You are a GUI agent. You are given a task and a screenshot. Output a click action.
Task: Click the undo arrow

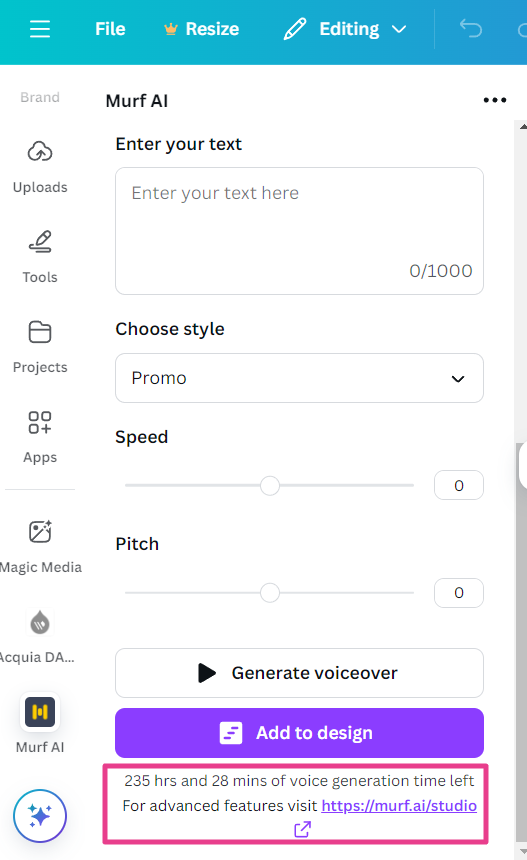(x=471, y=29)
